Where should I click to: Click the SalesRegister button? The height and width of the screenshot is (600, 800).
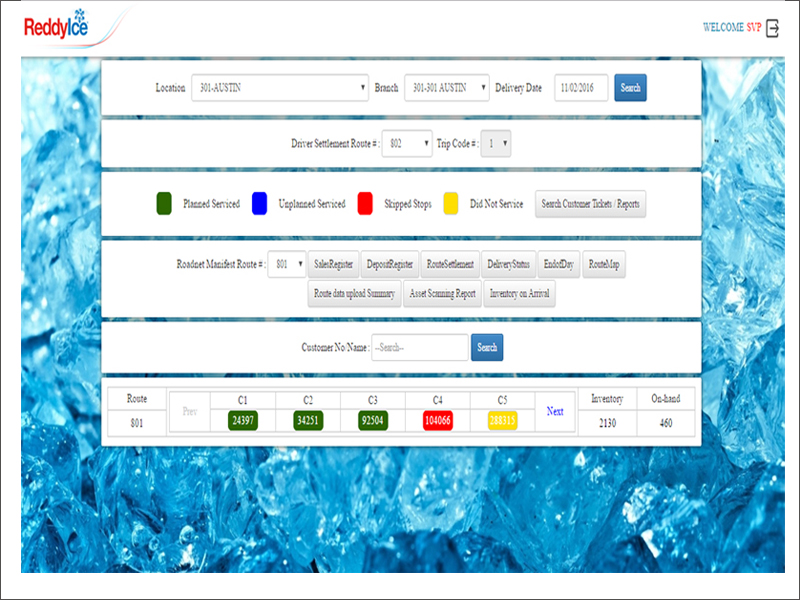pos(333,264)
